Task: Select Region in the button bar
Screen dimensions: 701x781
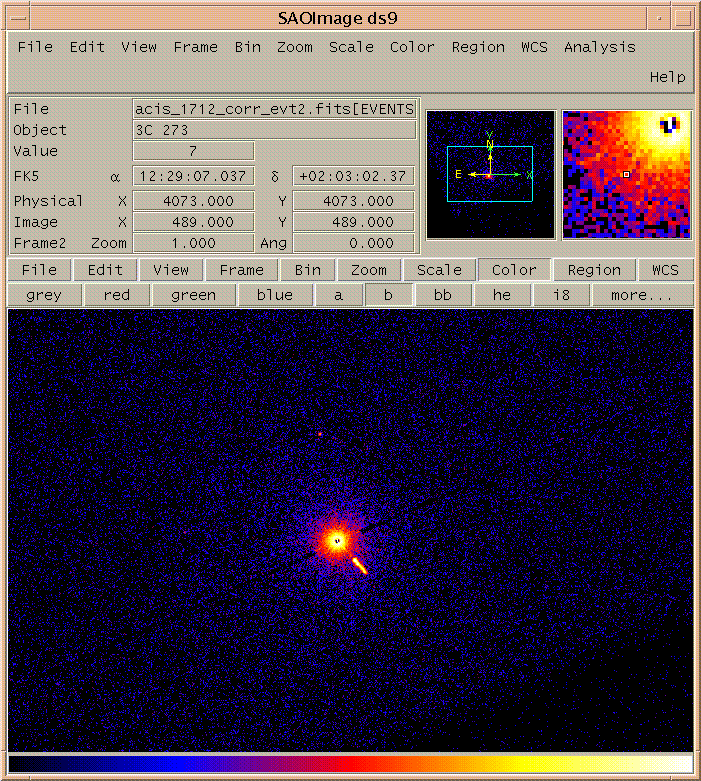Action: pyautogui.click(x=594, y=270)
